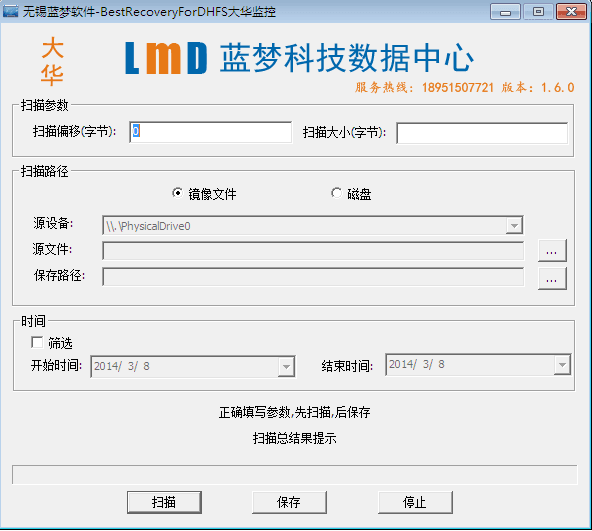Click the 大华 orange label
The height and width of the screenshot is (531, 592).
click(52, 61)
